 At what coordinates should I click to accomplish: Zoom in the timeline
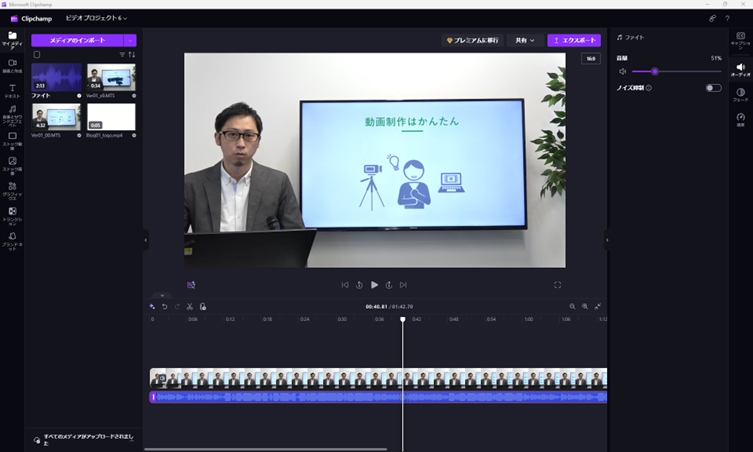(585, 306)
